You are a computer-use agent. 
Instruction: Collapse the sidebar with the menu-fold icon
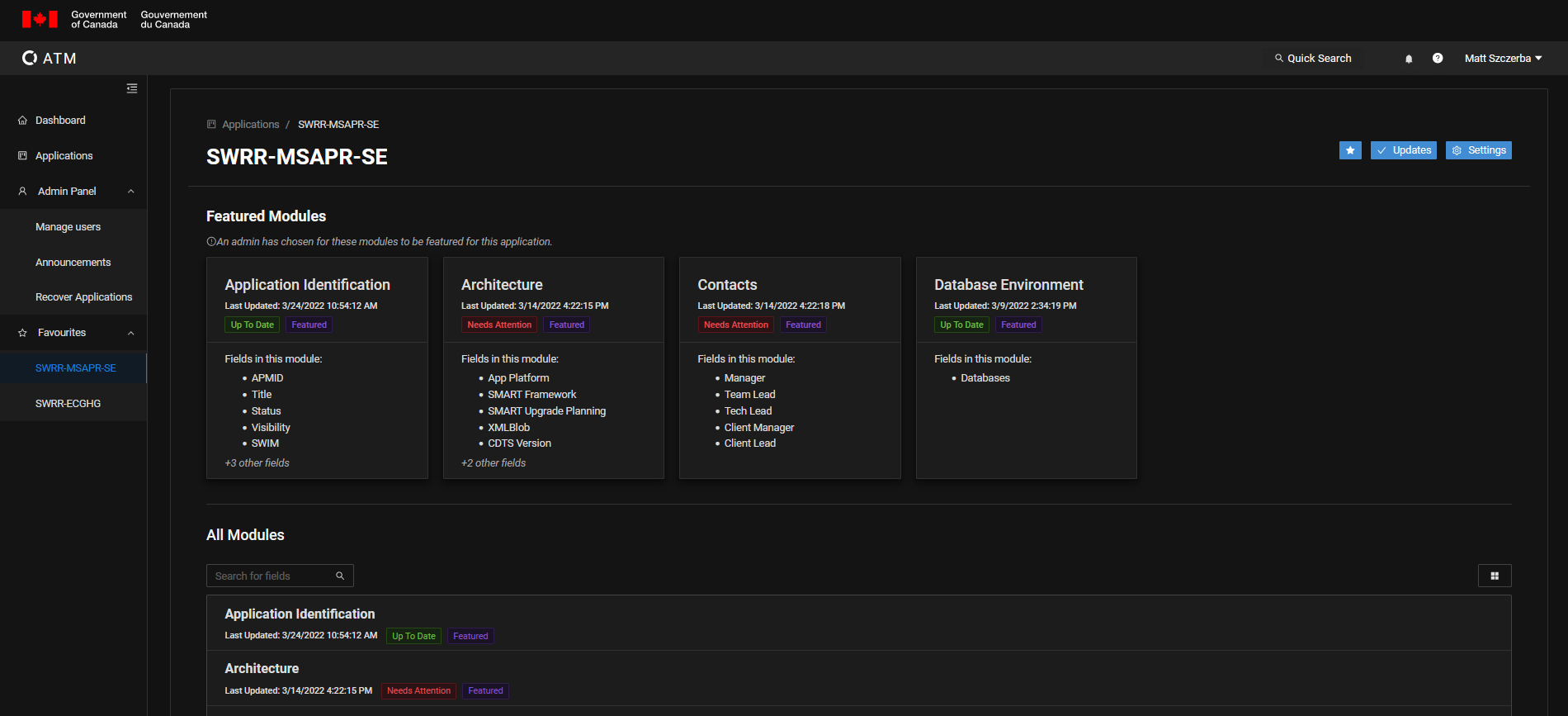132,88
